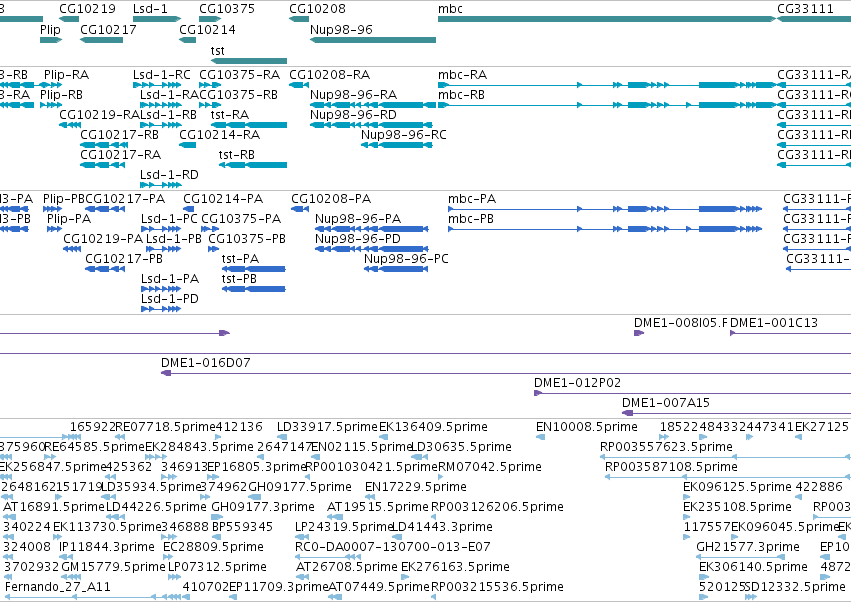This screenshot has width=851, height=602.
Task: Select protein mbc-PB
Action: pos(605,229)
